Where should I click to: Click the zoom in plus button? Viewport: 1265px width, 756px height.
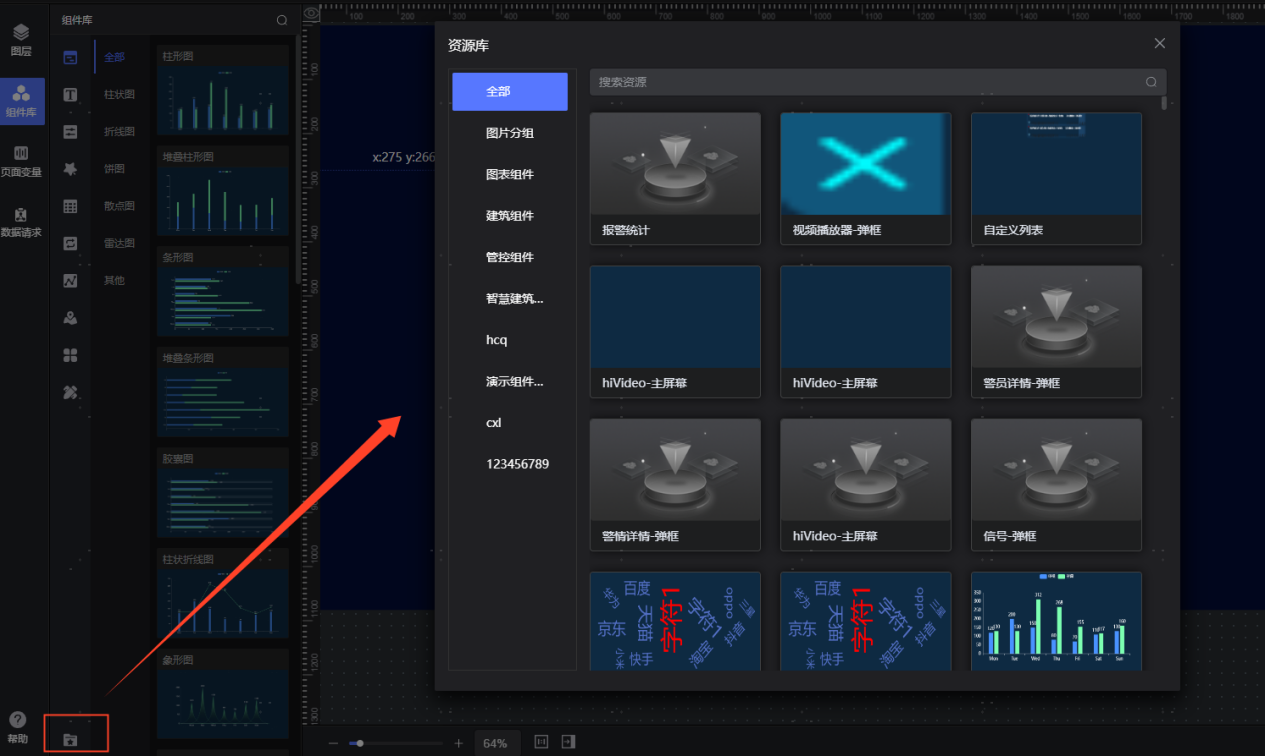coord(459,743)
